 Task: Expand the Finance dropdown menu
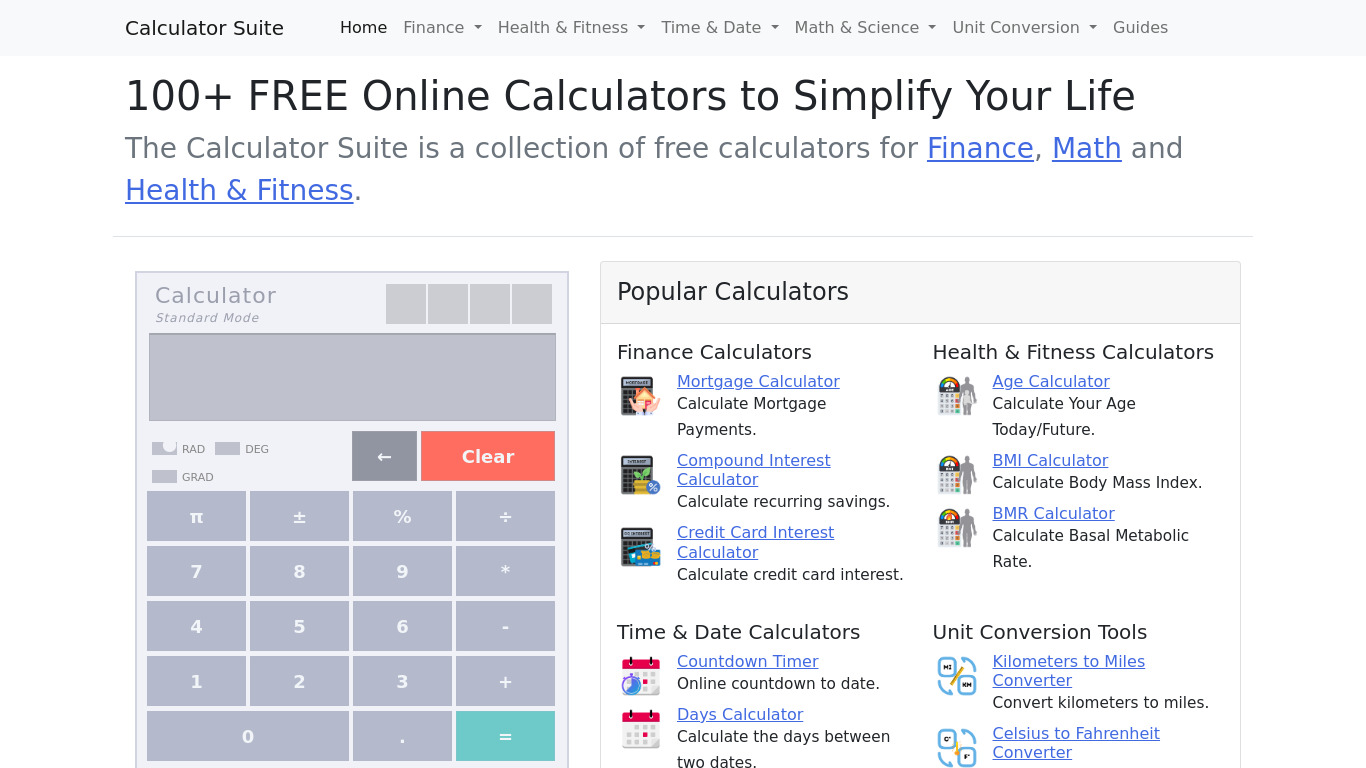[442, 28]
